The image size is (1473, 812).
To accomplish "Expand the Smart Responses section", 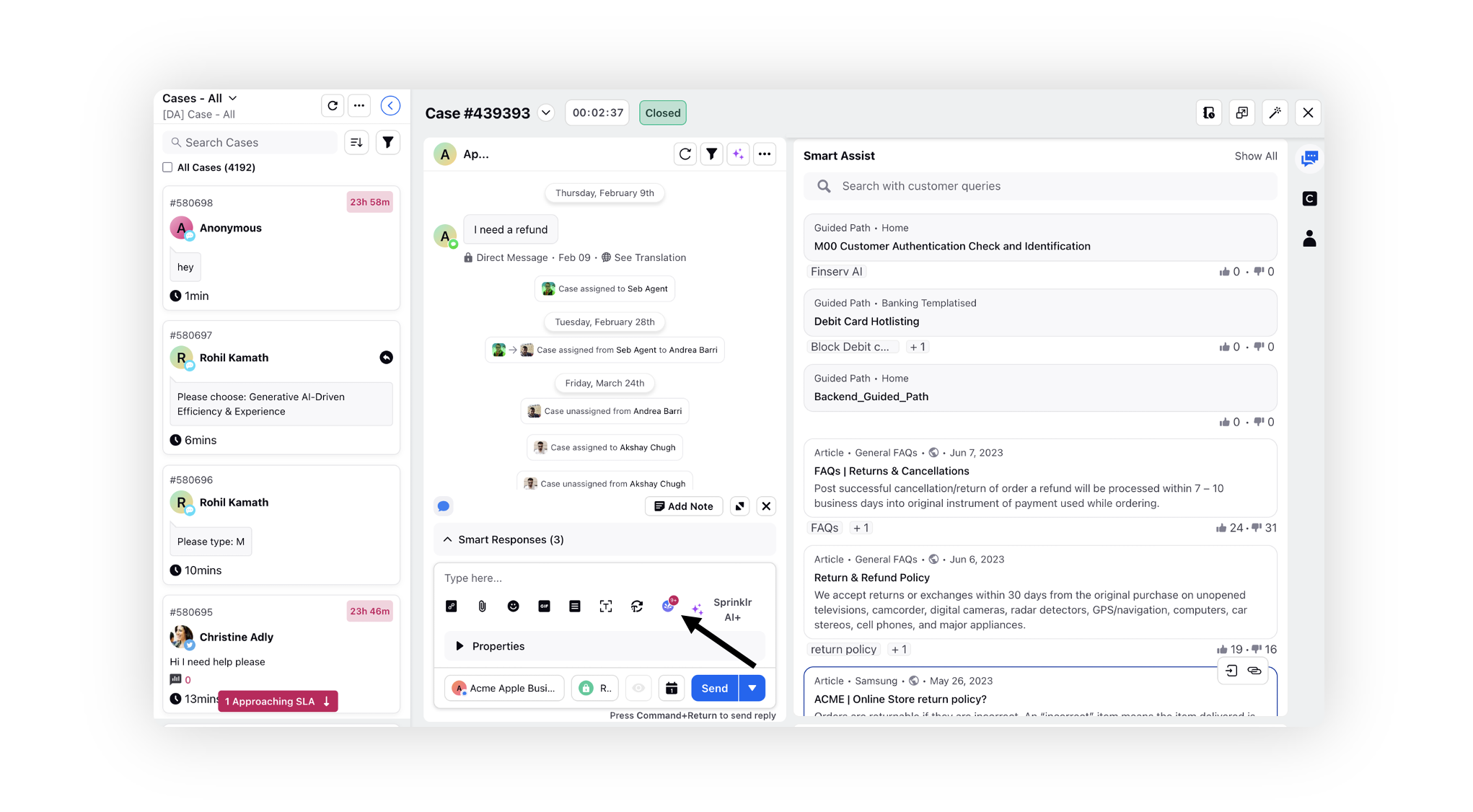I will click(447, 539).
